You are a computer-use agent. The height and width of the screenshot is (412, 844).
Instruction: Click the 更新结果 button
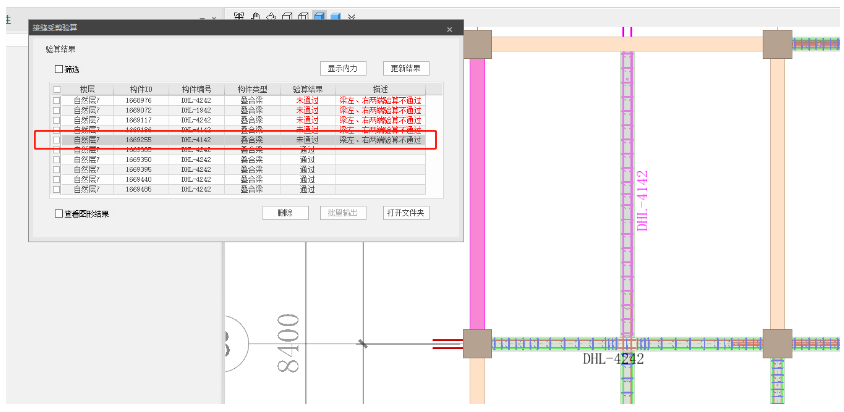[405, 69]
